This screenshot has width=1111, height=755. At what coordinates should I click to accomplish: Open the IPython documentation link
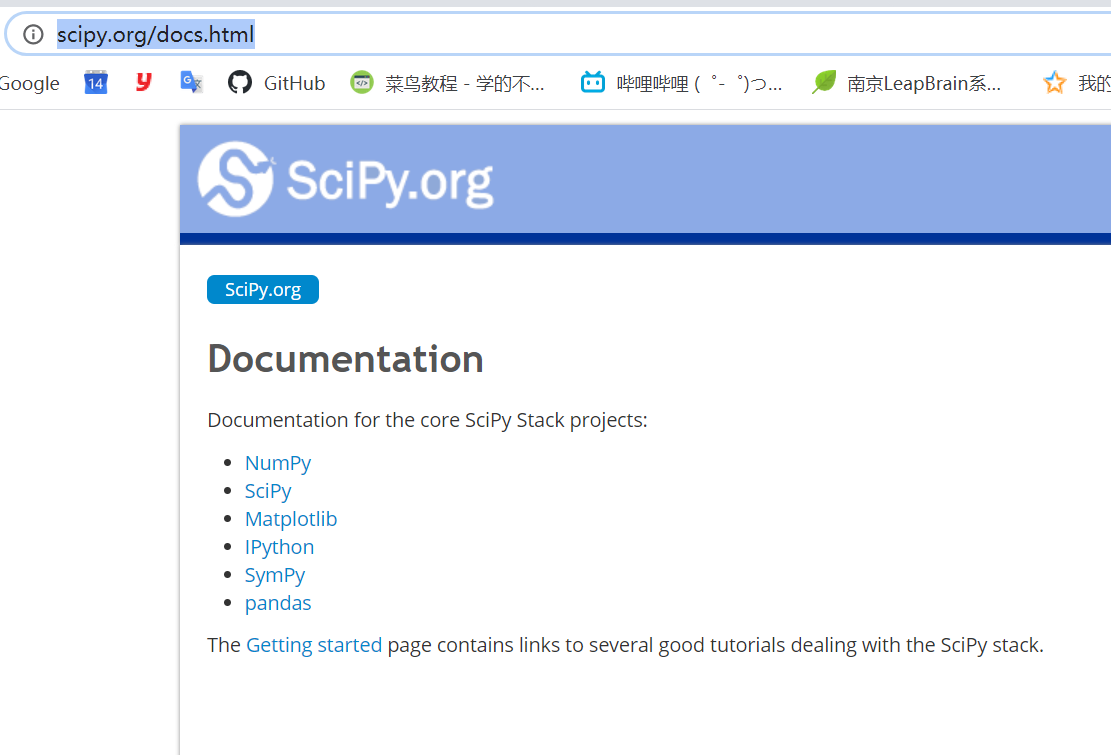tap(279, 547)
